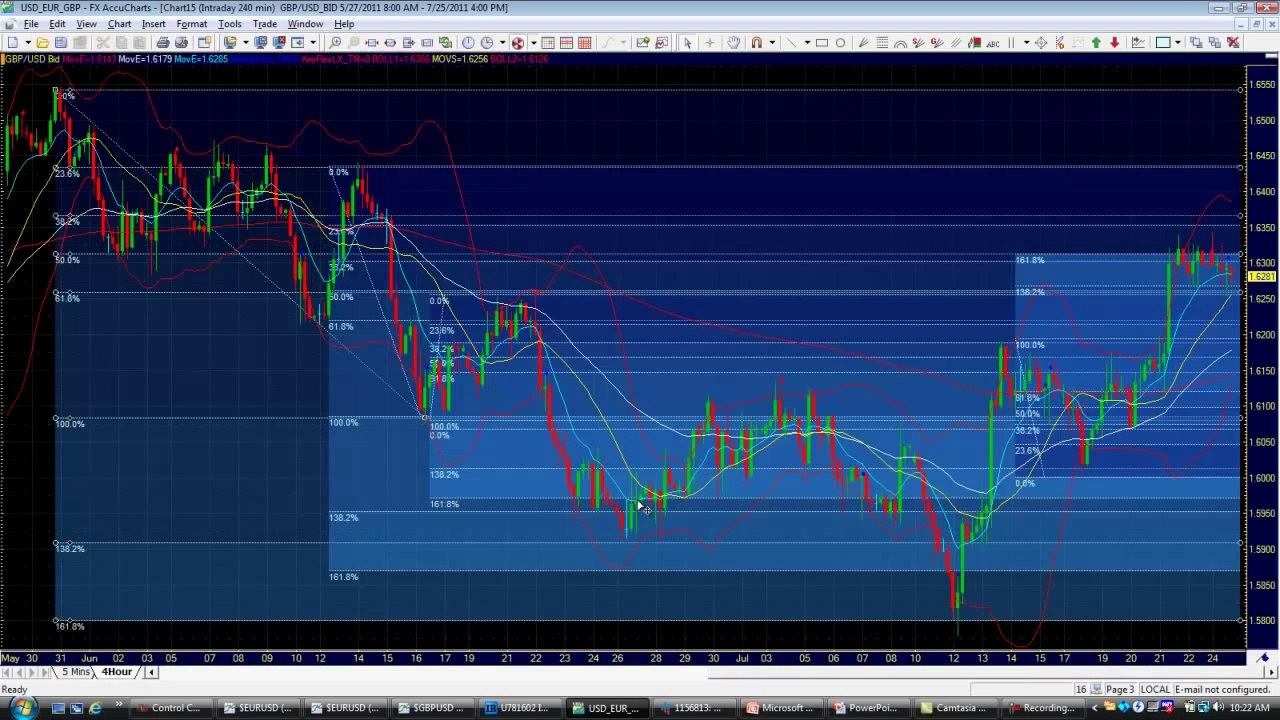Select the trend line drawing tool
The width and height of the screenshot is (1280, 720).
[790, 42]
